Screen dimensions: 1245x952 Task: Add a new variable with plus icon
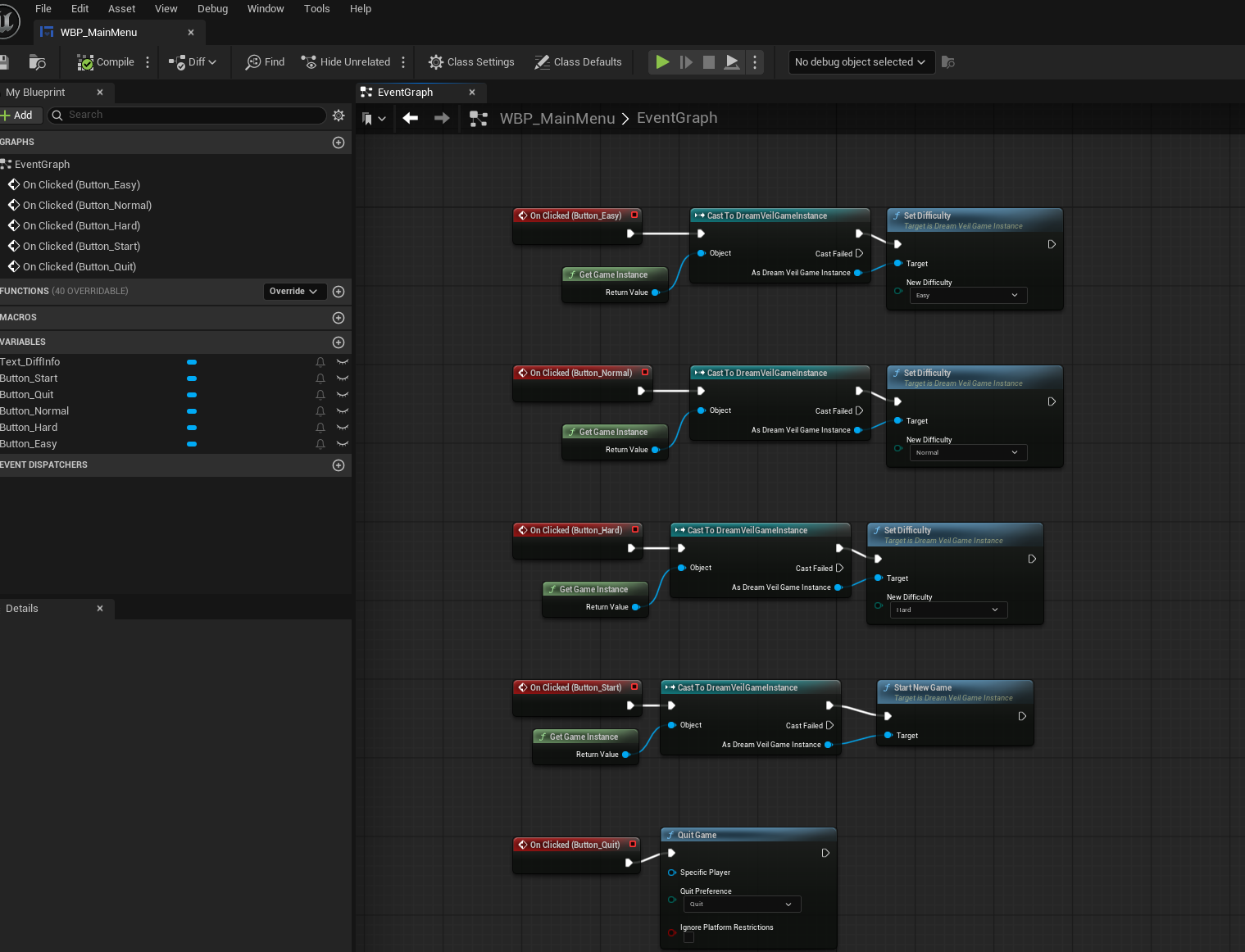[339, 342]
